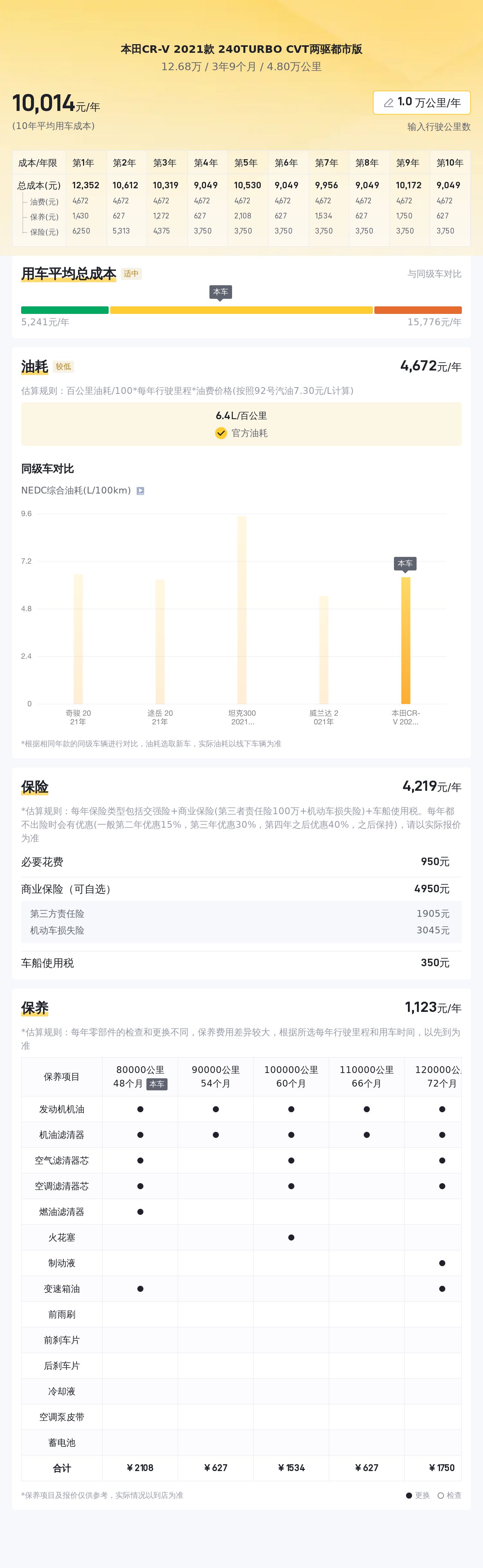The width and height of the screenshot is (483, 1568).
Task: Click the 检查 hollow circle legend icon
Action: click(440, 1495)
